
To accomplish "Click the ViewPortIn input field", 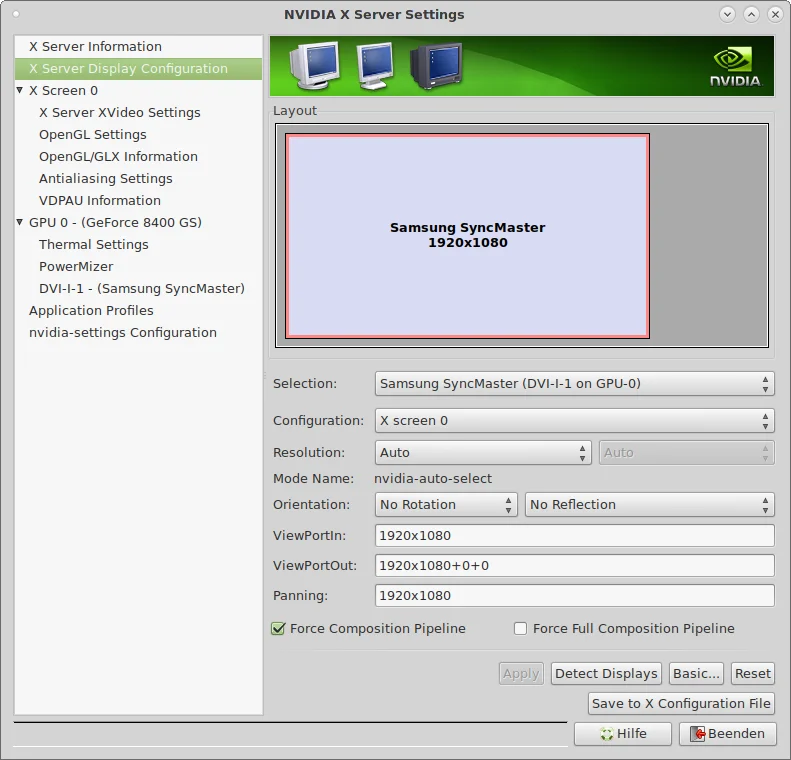I will [574, 536].
